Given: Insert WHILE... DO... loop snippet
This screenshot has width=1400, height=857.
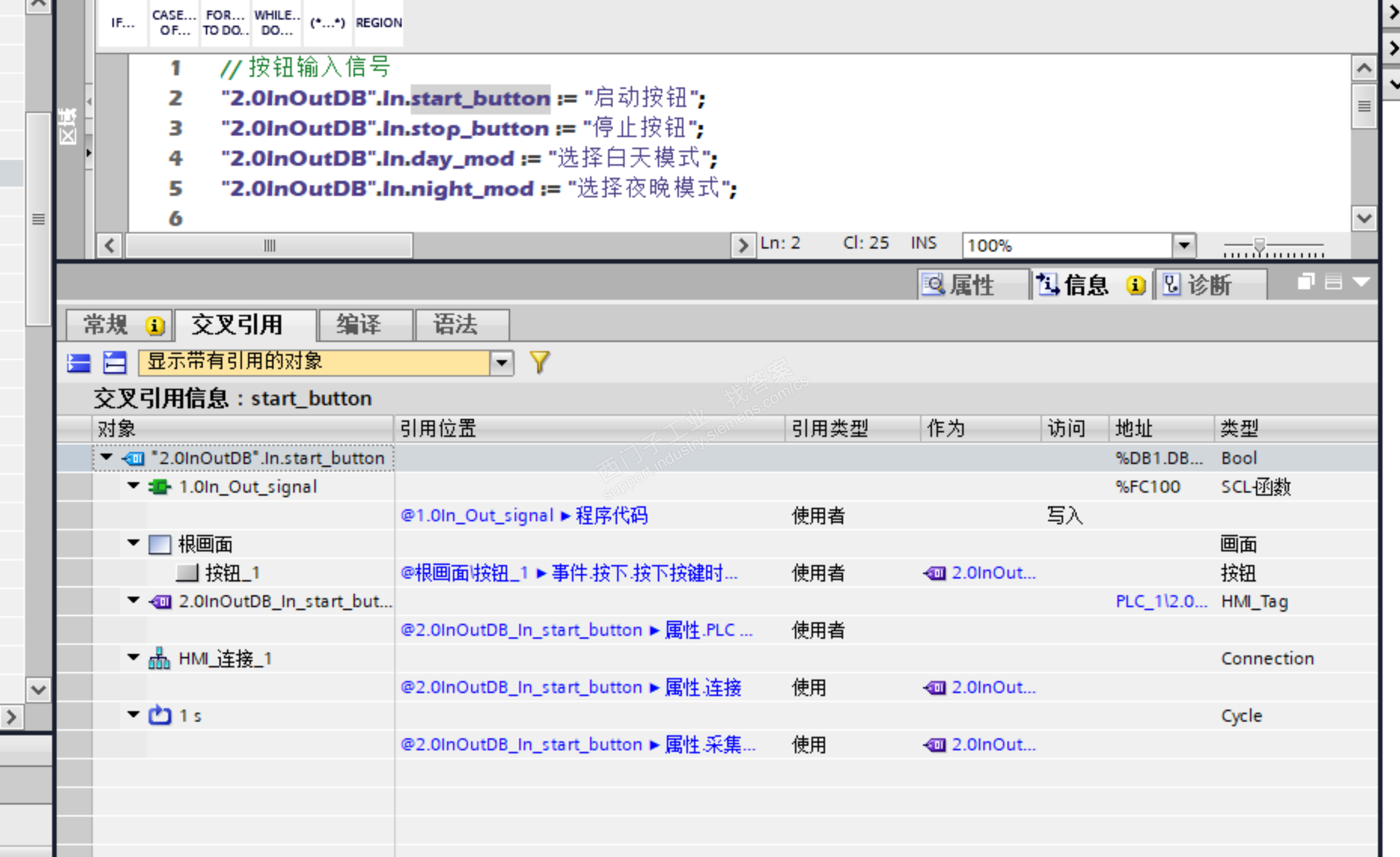Looking at the screenshot, I should pyautogui.click(x=277, y=23).
